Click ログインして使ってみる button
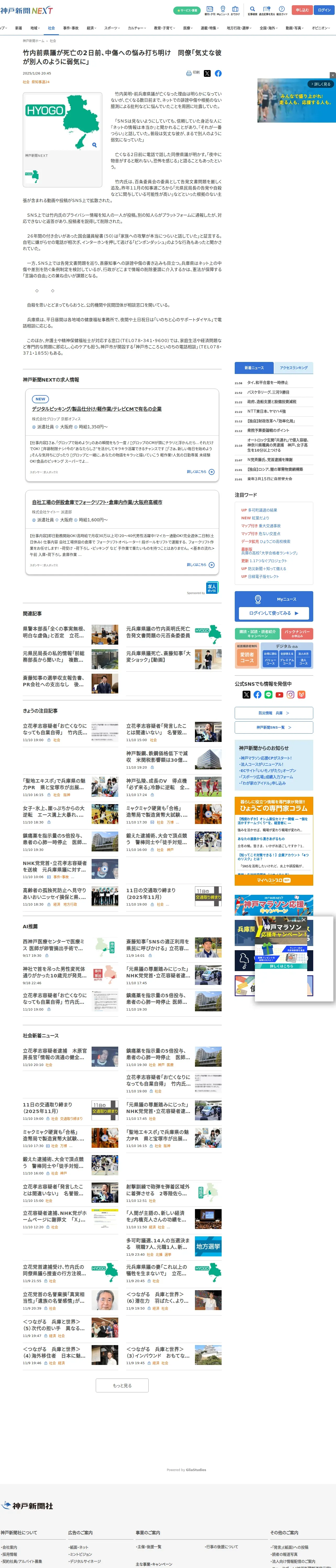The image size is (336, 1568). [274, 613]
